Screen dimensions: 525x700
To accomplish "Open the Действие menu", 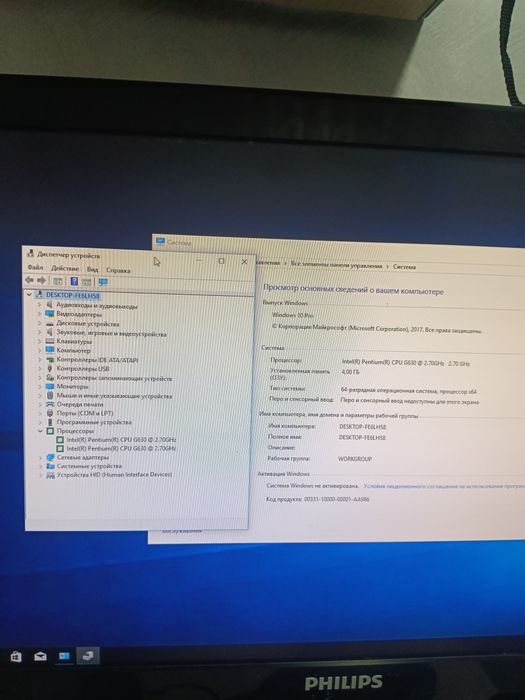I will [65, 268].
